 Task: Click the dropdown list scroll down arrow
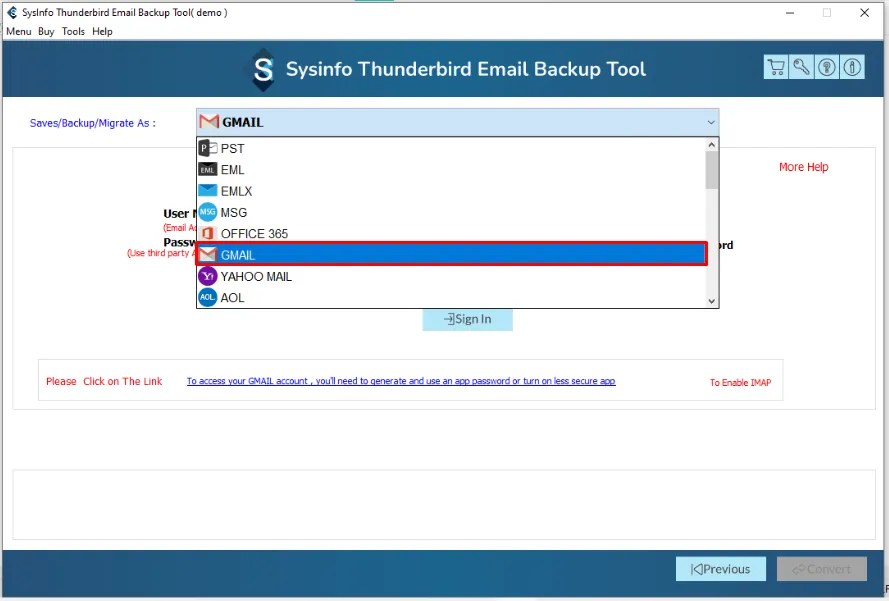712,302
